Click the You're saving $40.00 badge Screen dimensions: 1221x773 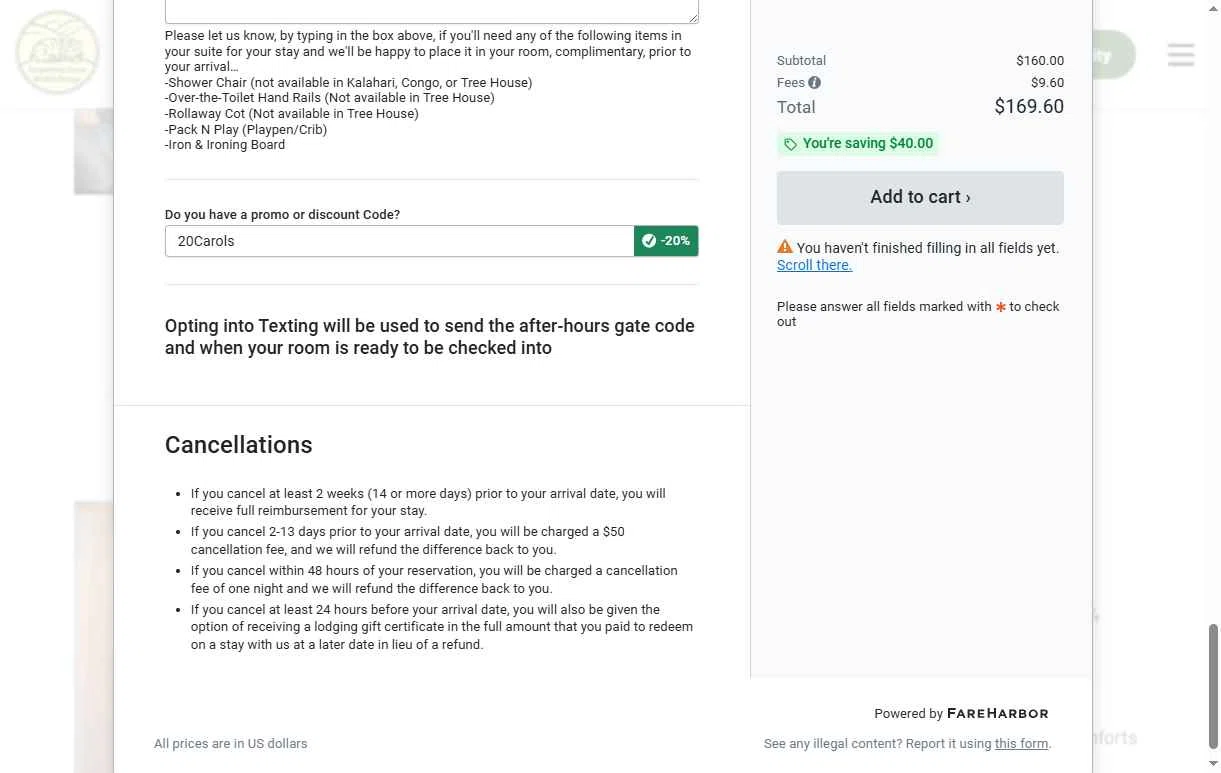(858, 144)
